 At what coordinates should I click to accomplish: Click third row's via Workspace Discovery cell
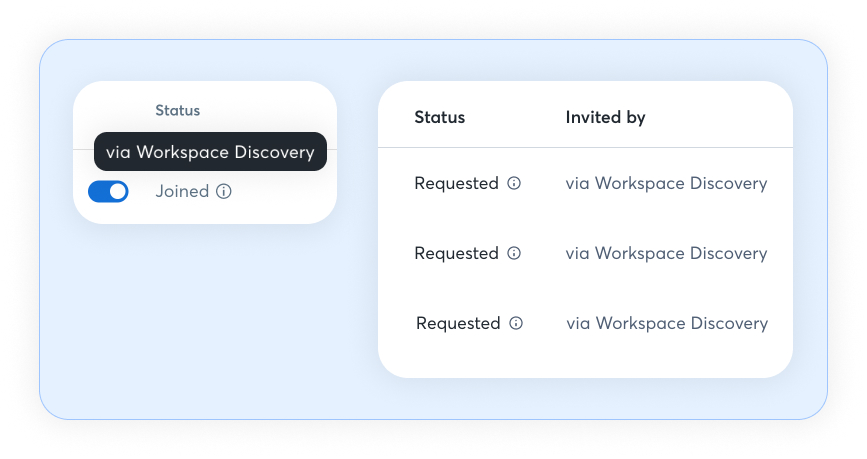[x=667, y=324]
